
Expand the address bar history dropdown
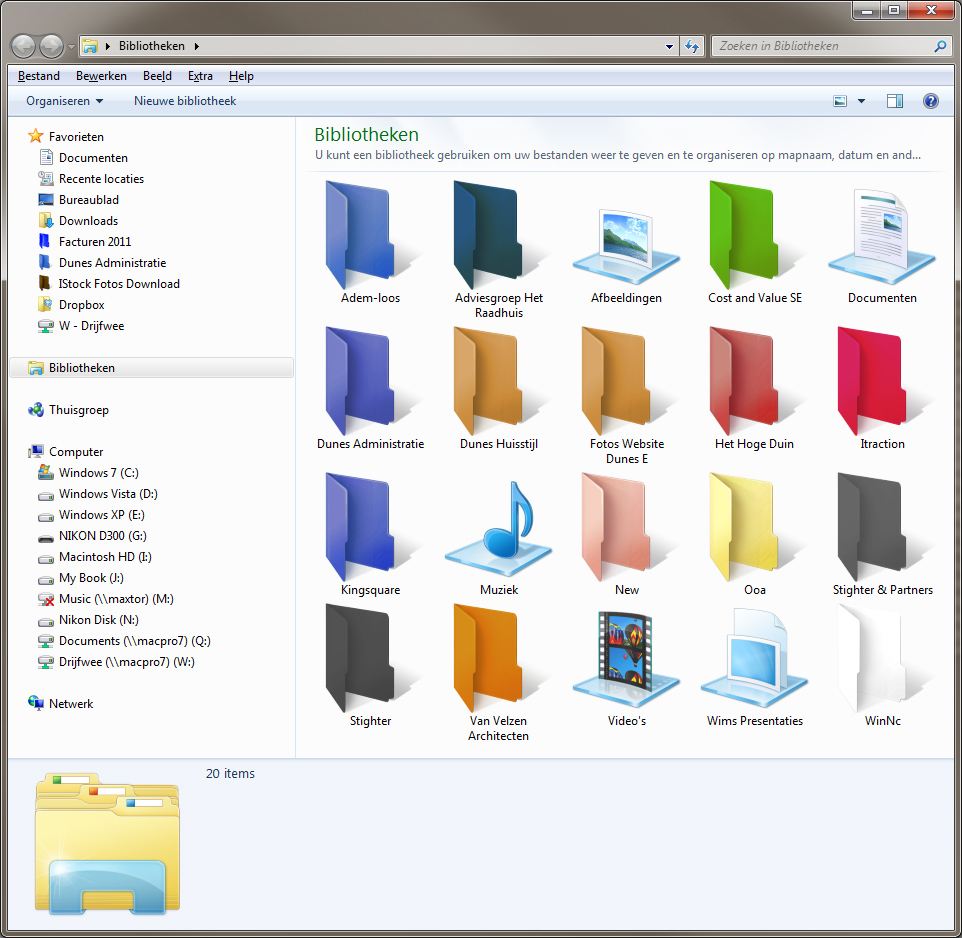tap(668, 45)
